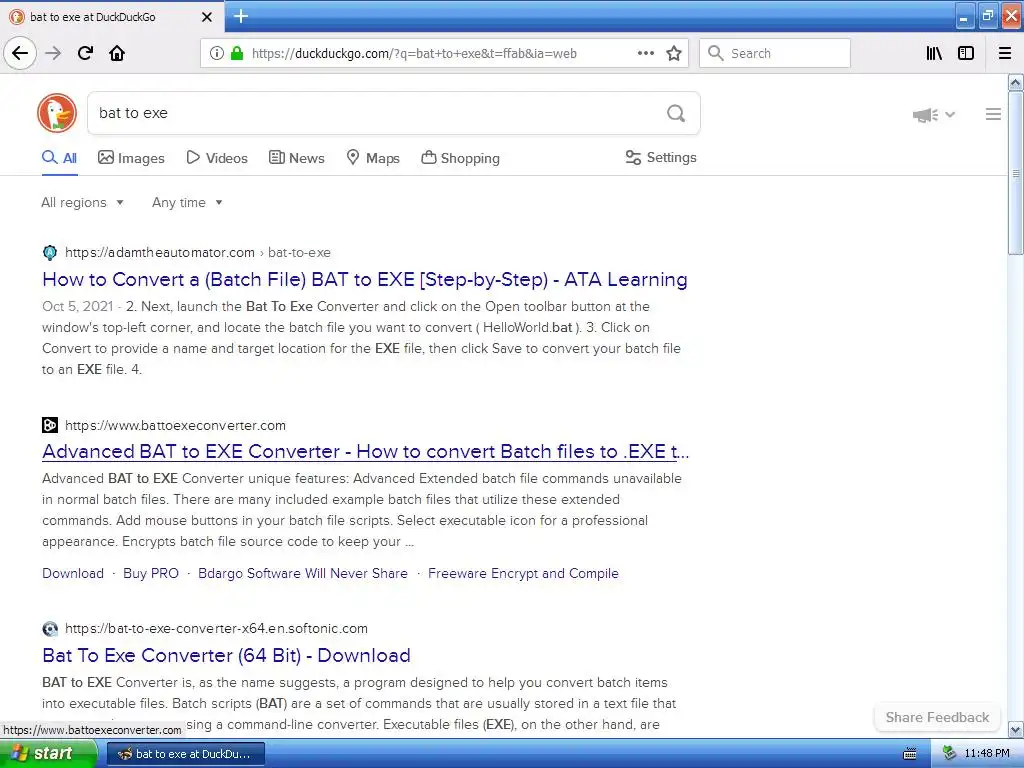
Task: Open the Library bookmarks icon
Action: [934, 53]
